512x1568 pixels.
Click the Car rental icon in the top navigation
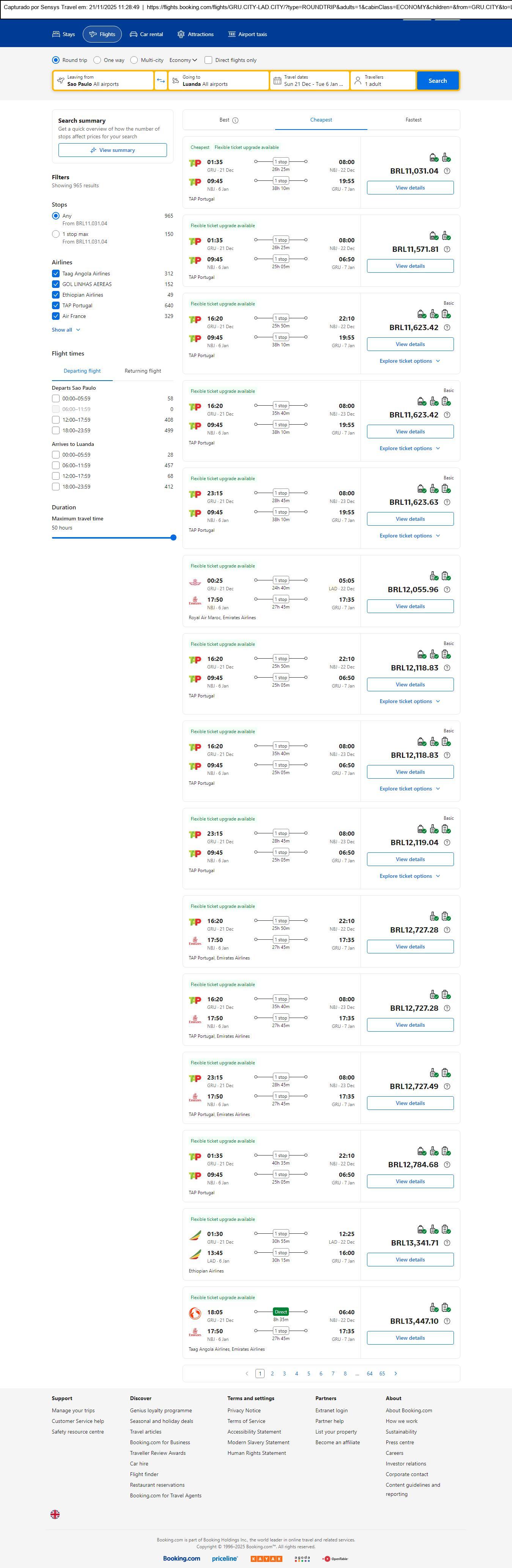click(x=133, y=35)
